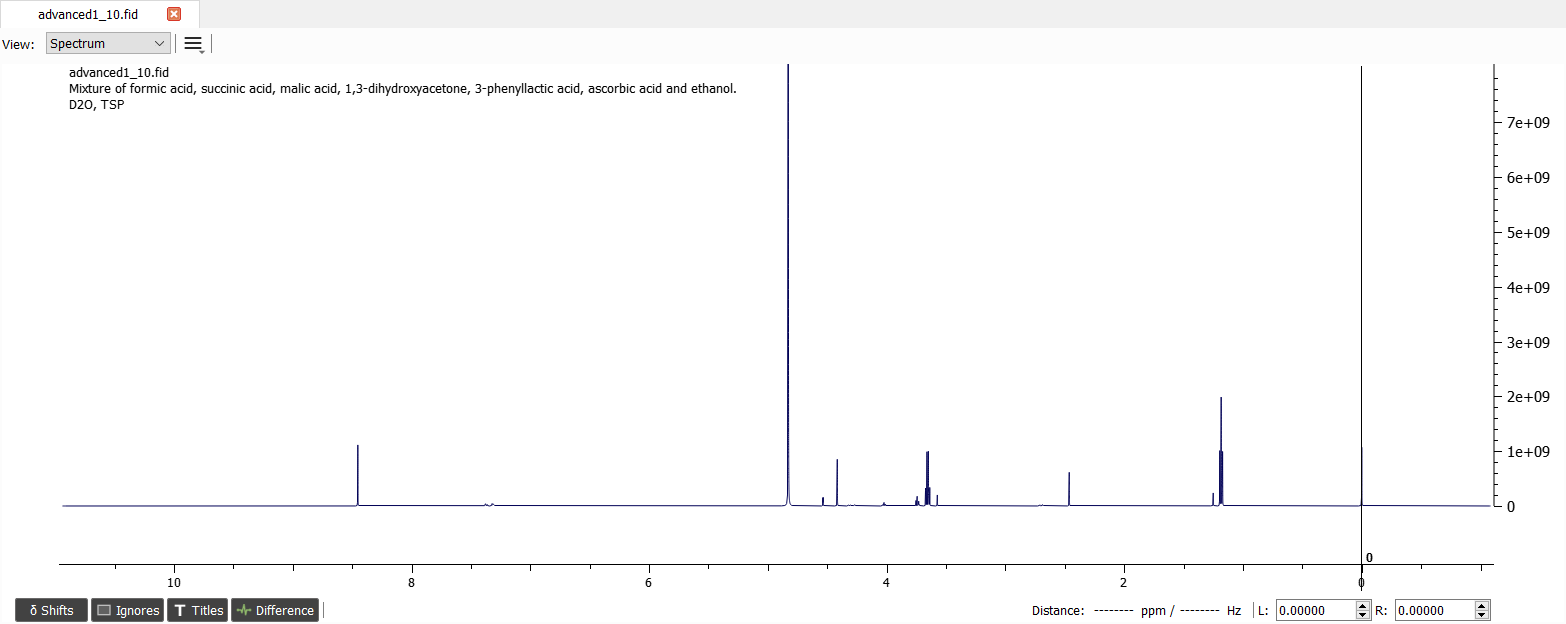1566x624 pixels.
Task: Click the R distance input field
Action: tap(1434, 610)
